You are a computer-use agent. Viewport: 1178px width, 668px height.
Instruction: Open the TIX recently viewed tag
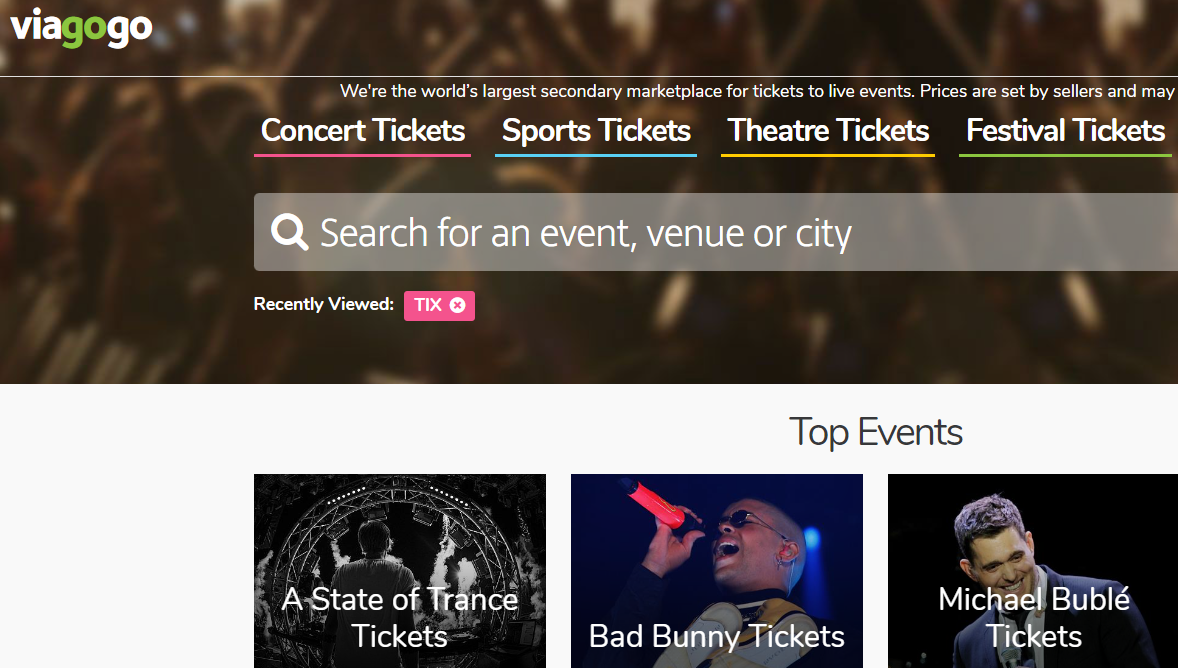[x=428, y=306]
